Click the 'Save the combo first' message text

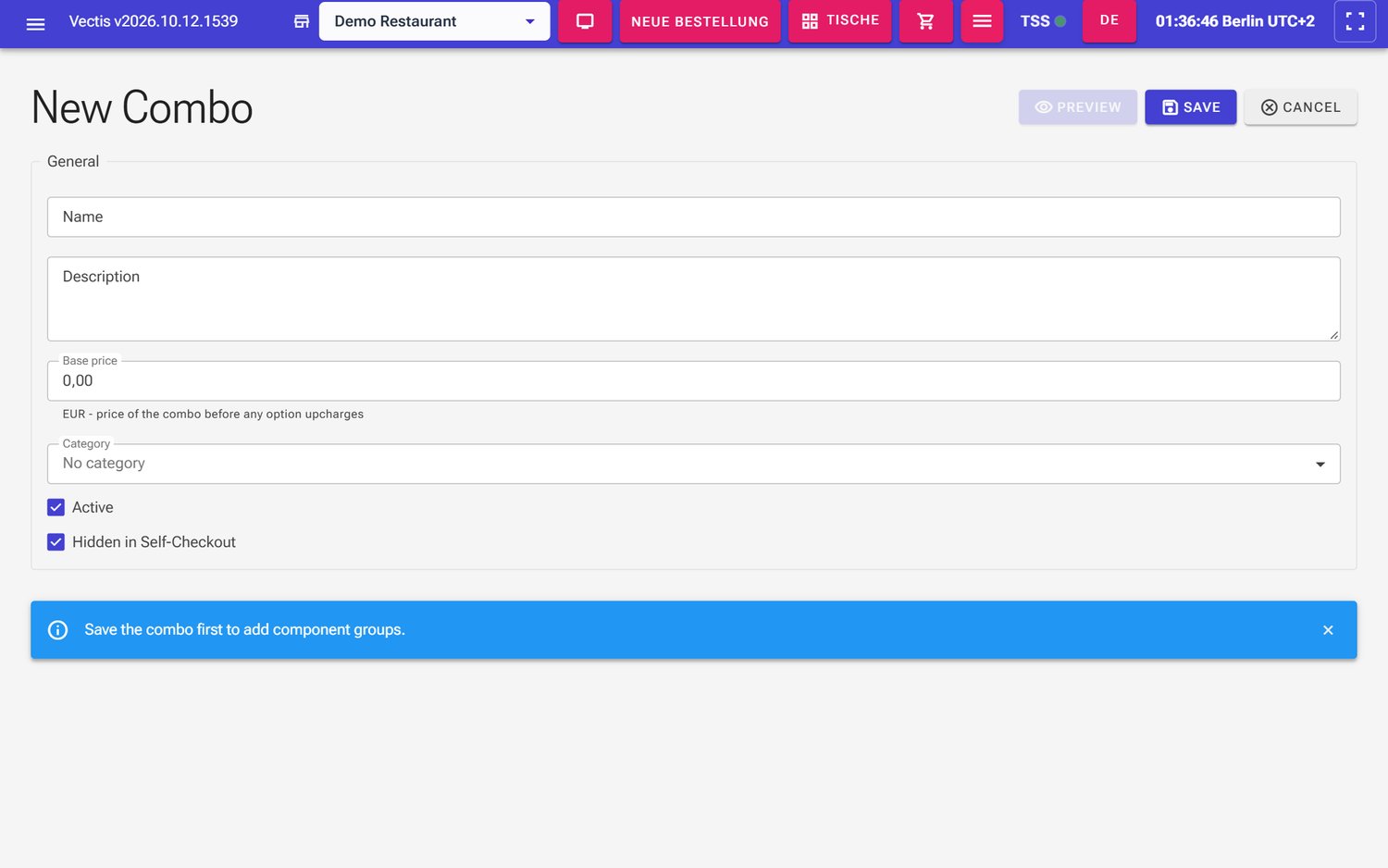pyautogui.click(x=244, y=630)
